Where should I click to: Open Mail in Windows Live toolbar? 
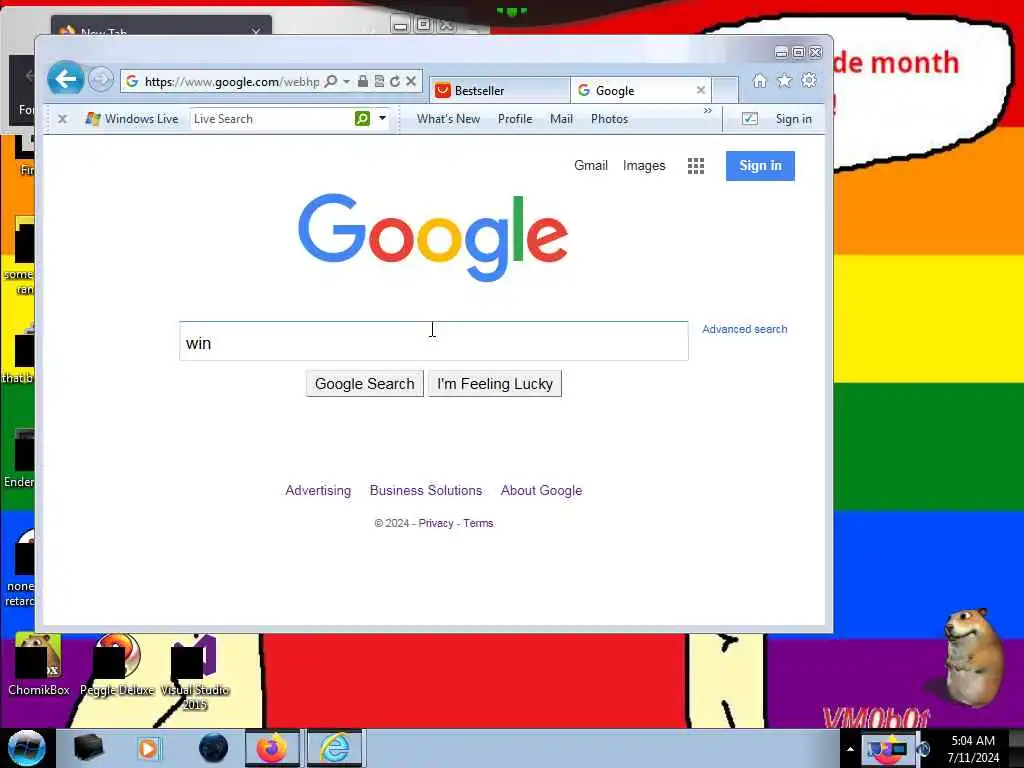[x=562, y=119]
